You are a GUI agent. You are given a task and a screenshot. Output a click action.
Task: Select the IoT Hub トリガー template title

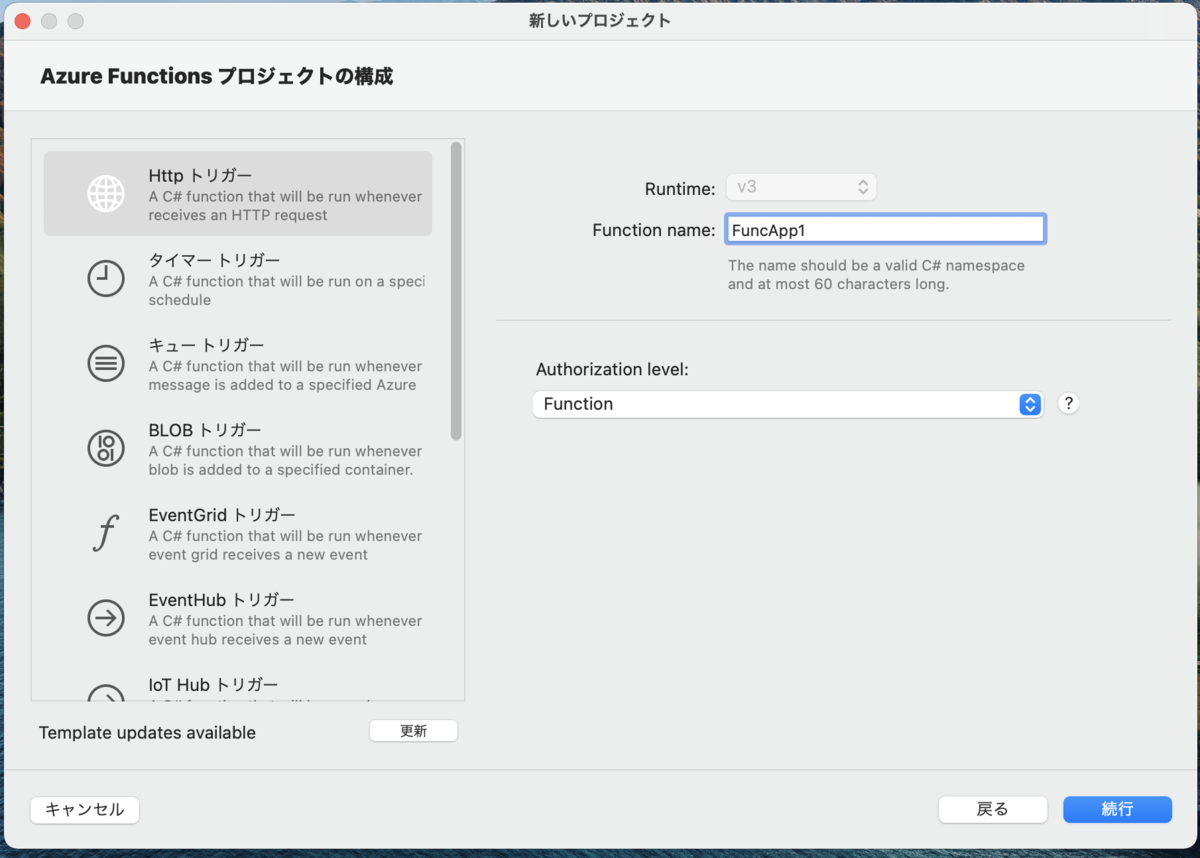coord(214,685)
